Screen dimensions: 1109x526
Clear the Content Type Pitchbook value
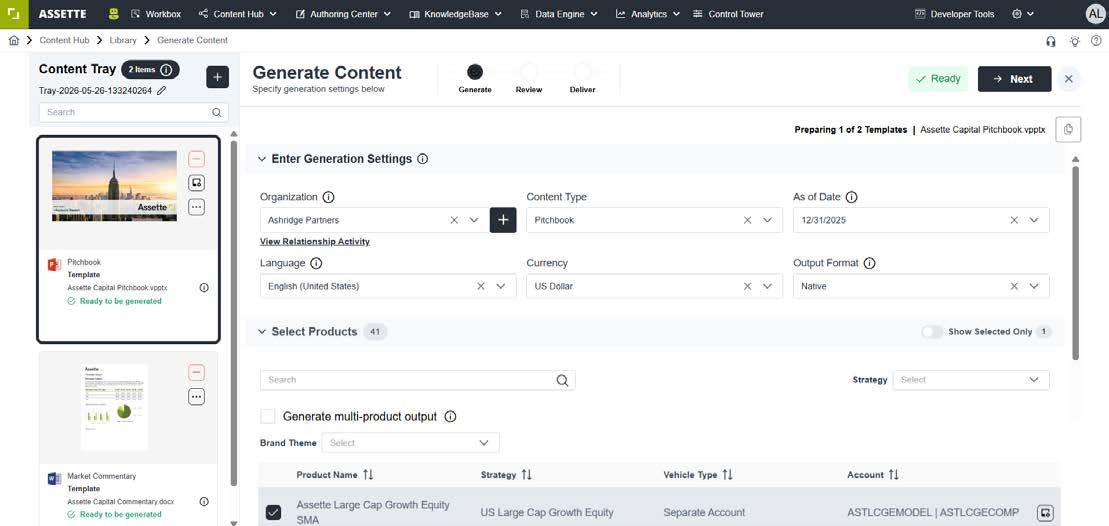[747, 220]
